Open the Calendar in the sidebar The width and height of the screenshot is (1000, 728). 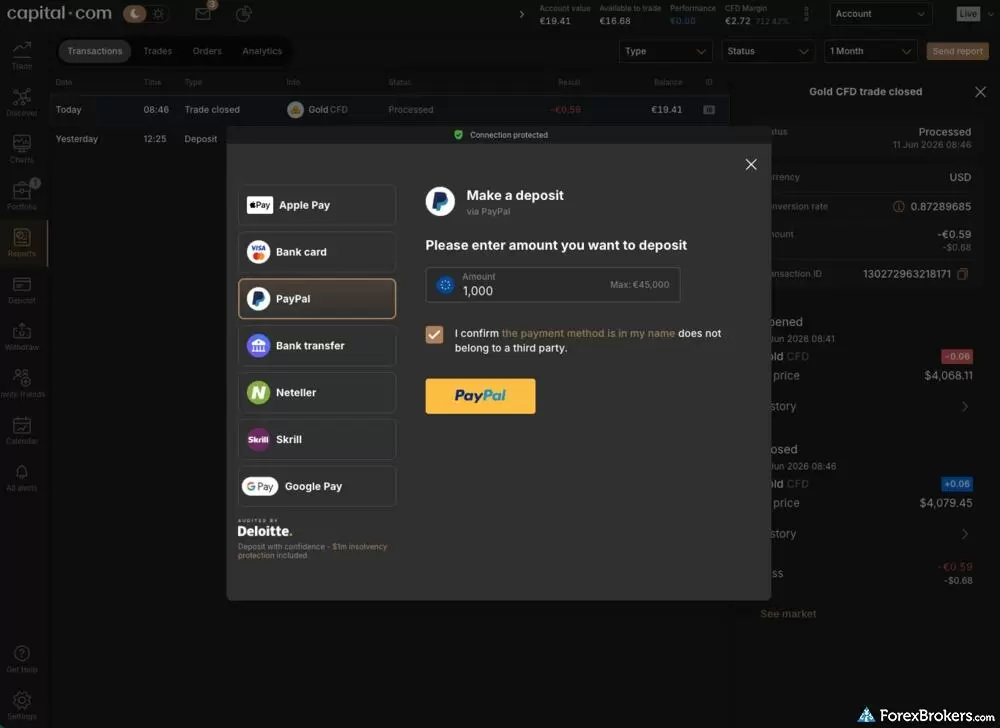point(22,430)
